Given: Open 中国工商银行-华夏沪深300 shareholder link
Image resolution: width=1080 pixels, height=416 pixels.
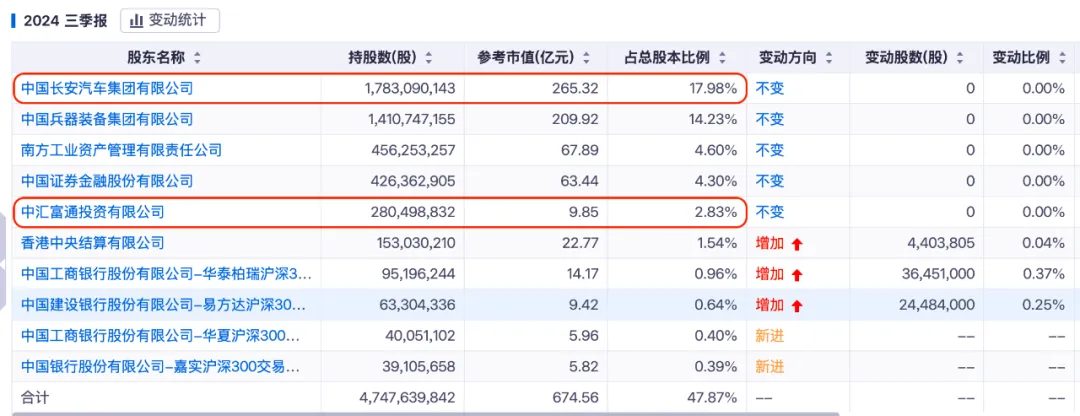Looking at the screenshot, I should pyautogui.click(x=160, y=336).
